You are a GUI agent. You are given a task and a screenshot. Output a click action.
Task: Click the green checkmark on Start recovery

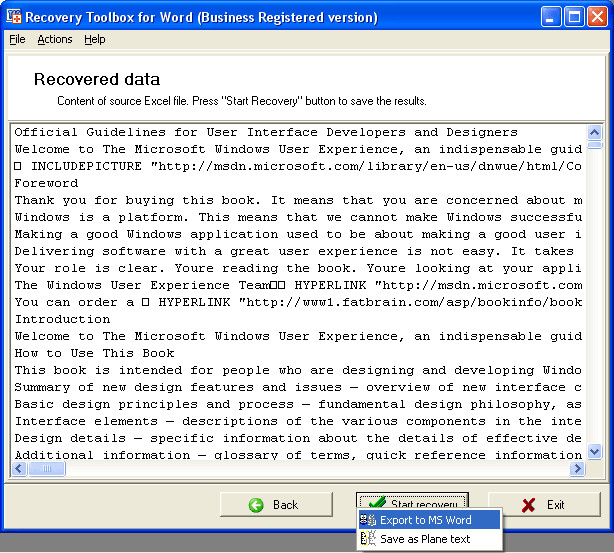click(x=378, y=501)
